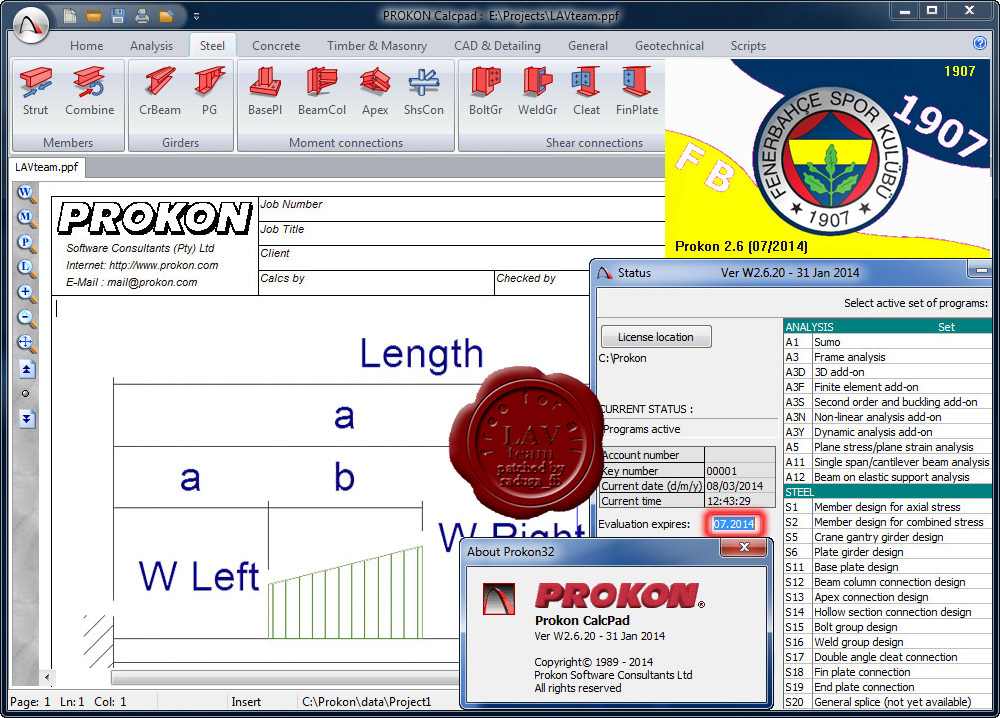
Task: Click the http://www.prokon.com address text
Action: pos(164,265)
